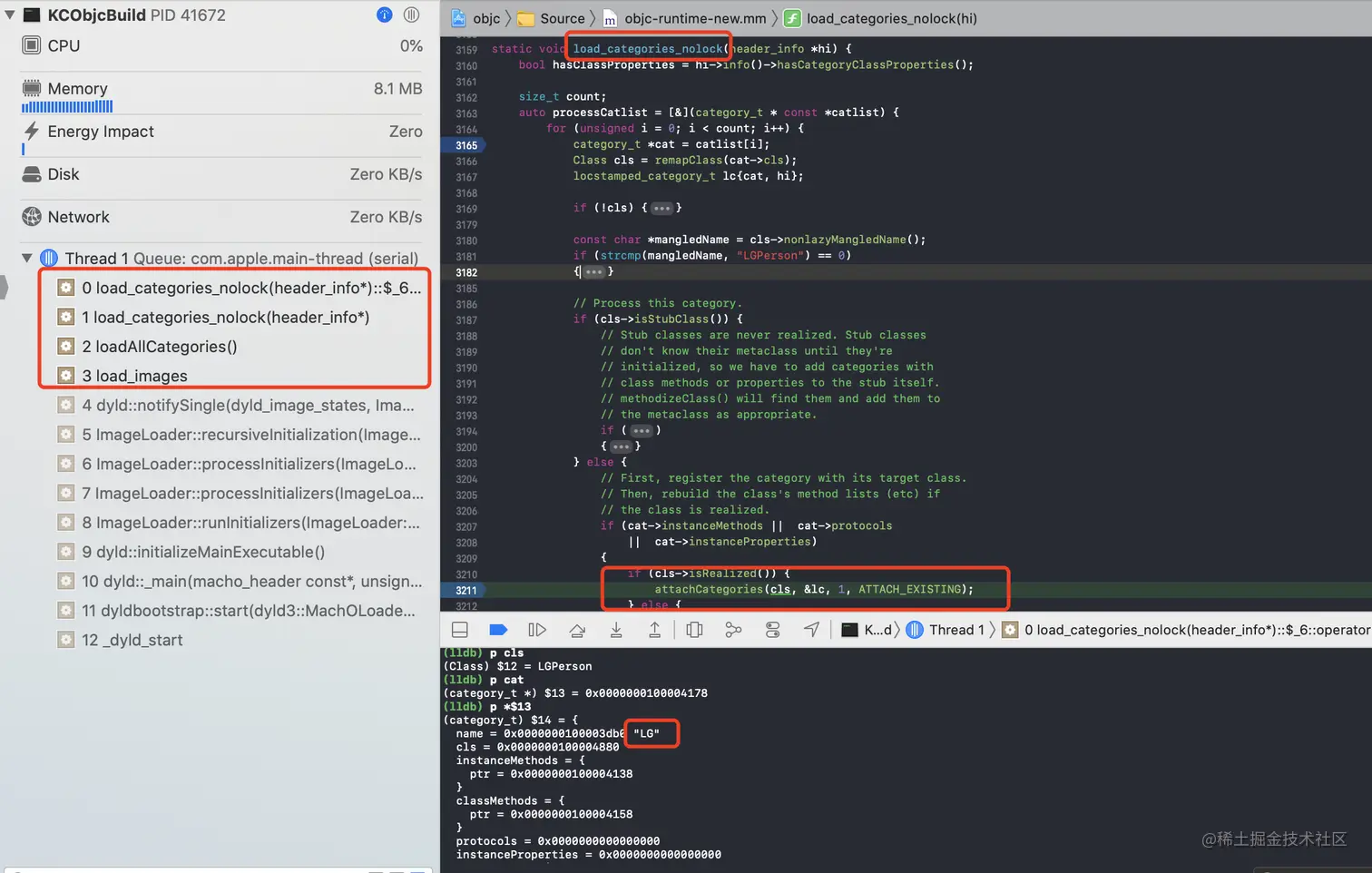1372x873 pixels.
Task: Toggle the breakpoint on line 3165
Action: (465, 145)
